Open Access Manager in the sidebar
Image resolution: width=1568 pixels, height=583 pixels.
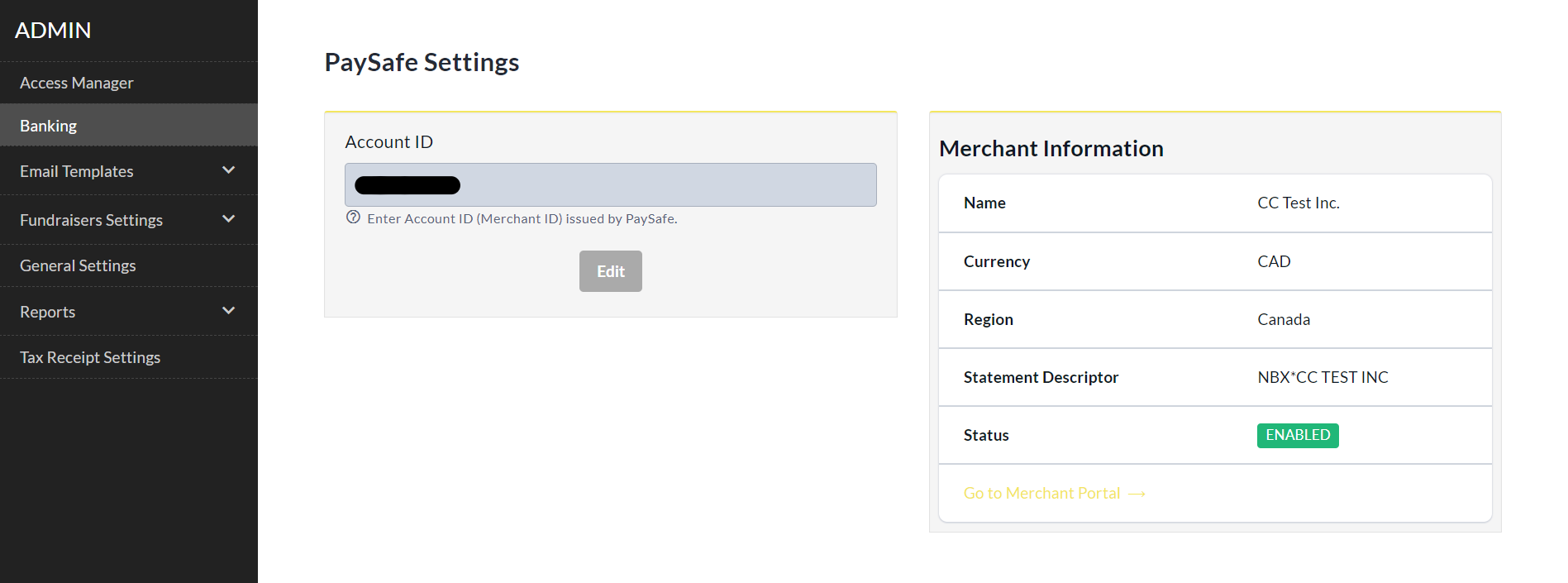(76, 83)
